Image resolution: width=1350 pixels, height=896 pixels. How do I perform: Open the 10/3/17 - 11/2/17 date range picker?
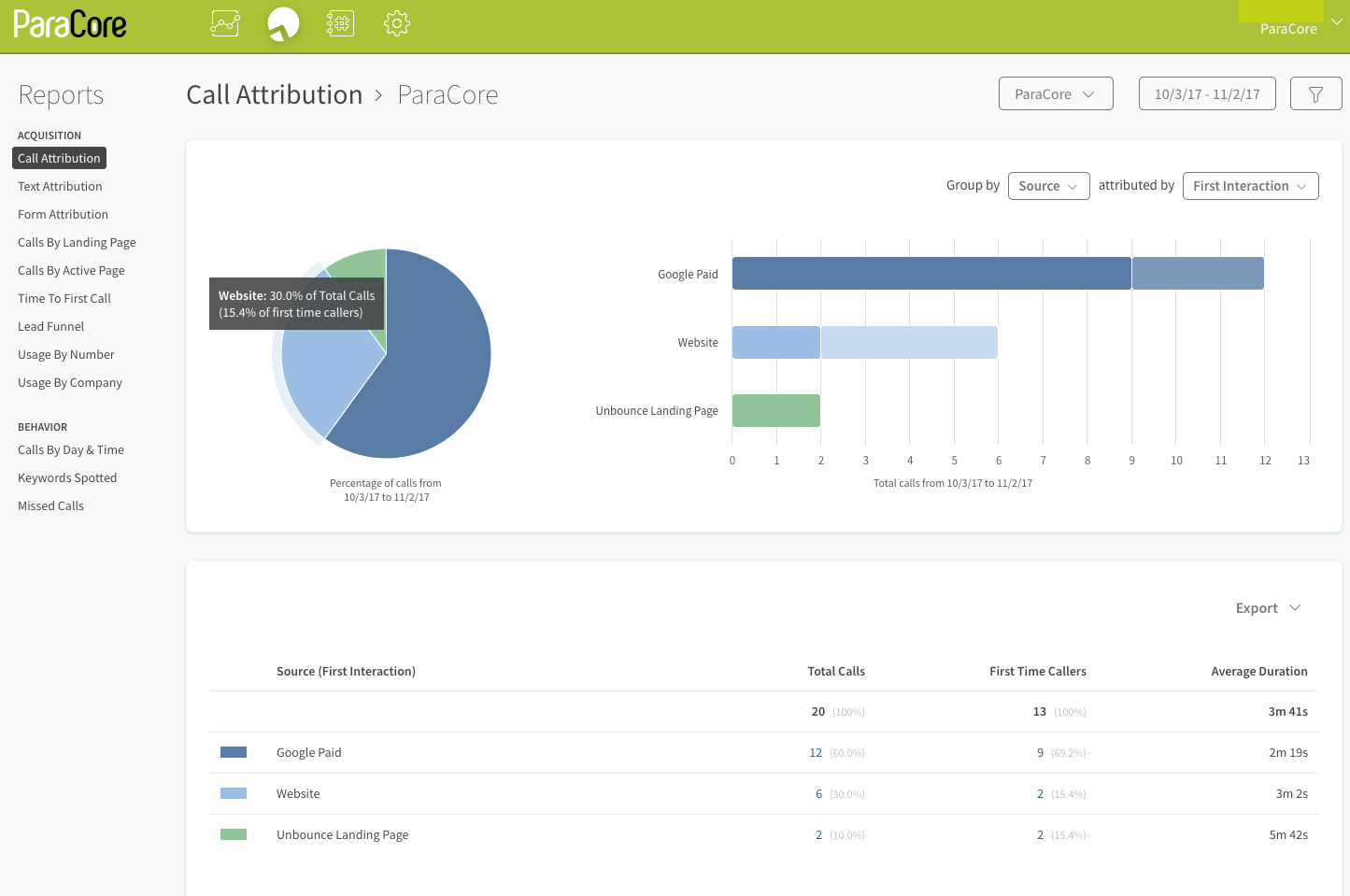tap(1207, 93)
